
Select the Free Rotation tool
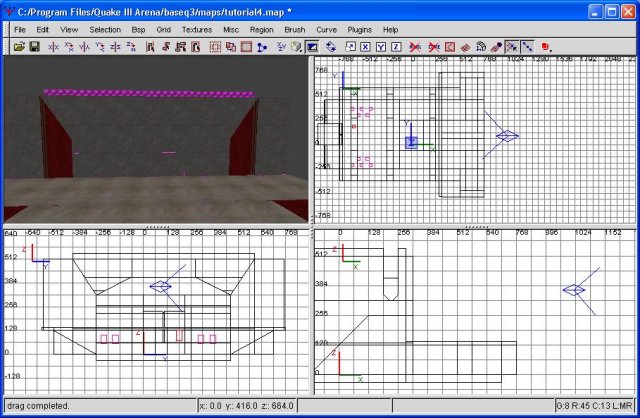click(331, 47)
